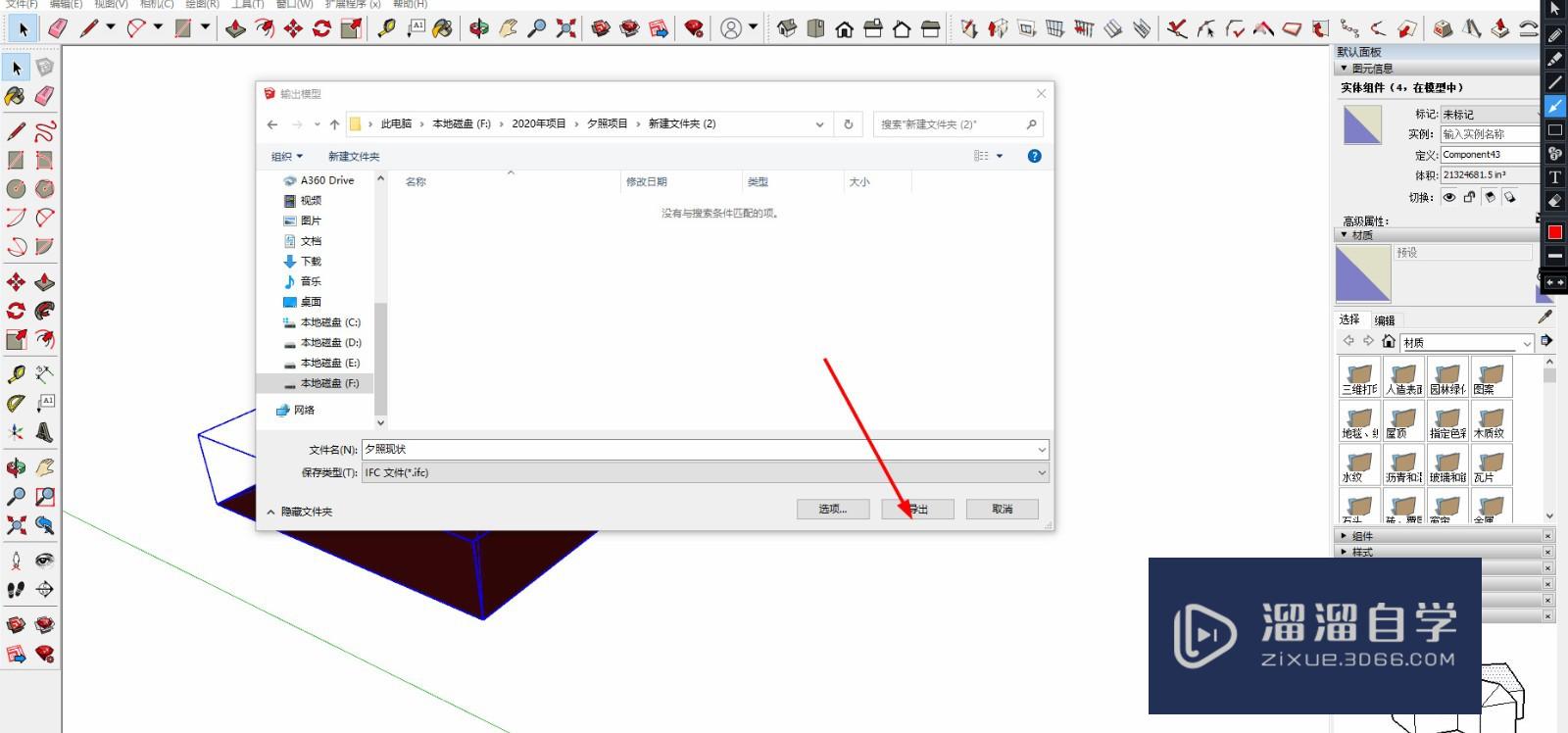Screen dimensions: 1568x733
Task: Open the materials library dropdown
Action: click(x=1526, y=343)
